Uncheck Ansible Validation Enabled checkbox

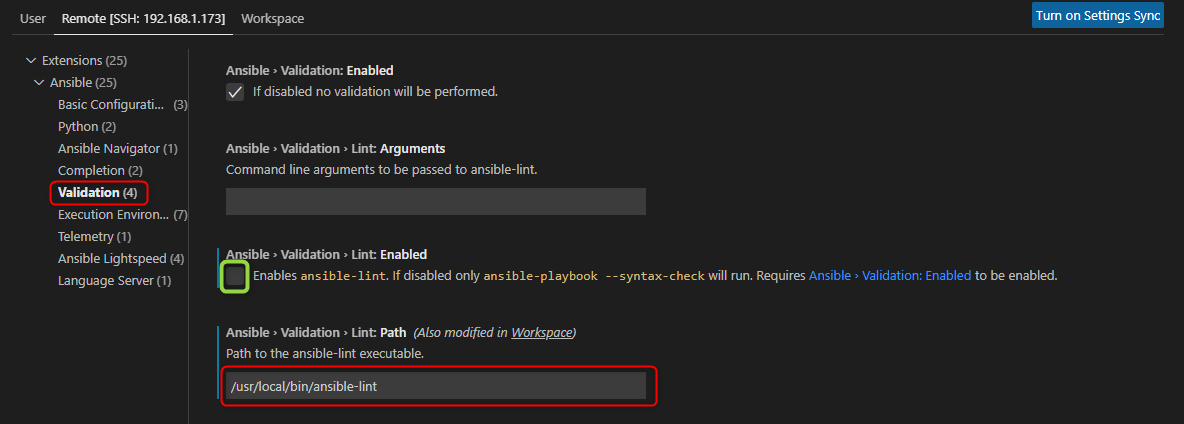(236, 92)
